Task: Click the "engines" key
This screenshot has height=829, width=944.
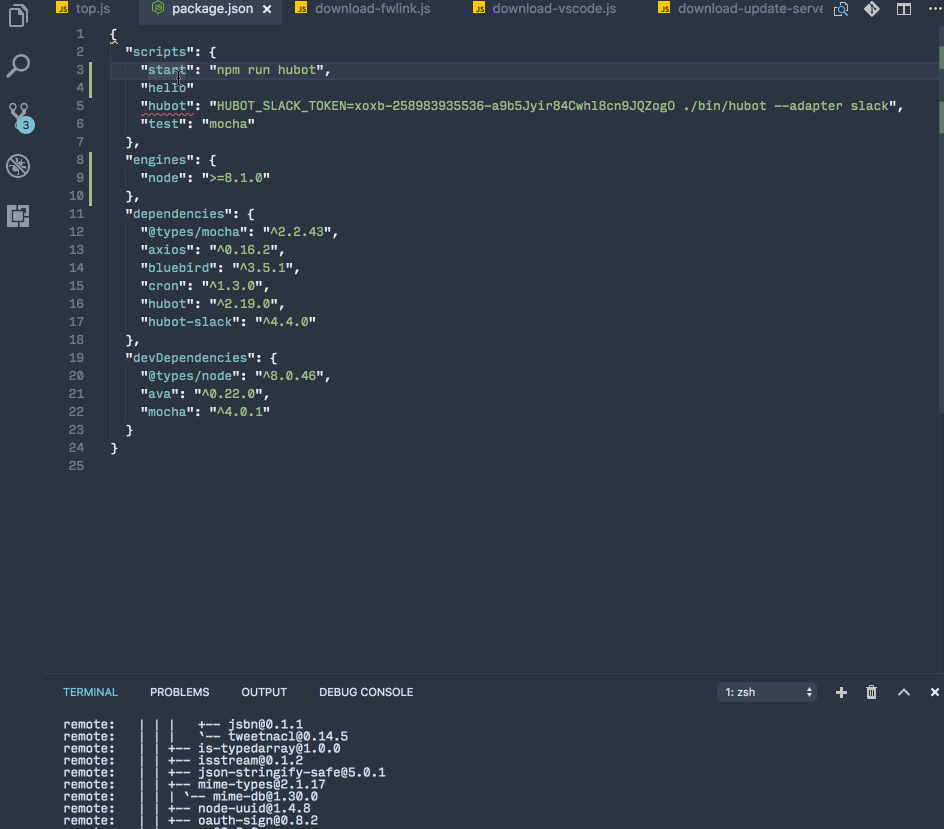Action: (x=160, y=160)
